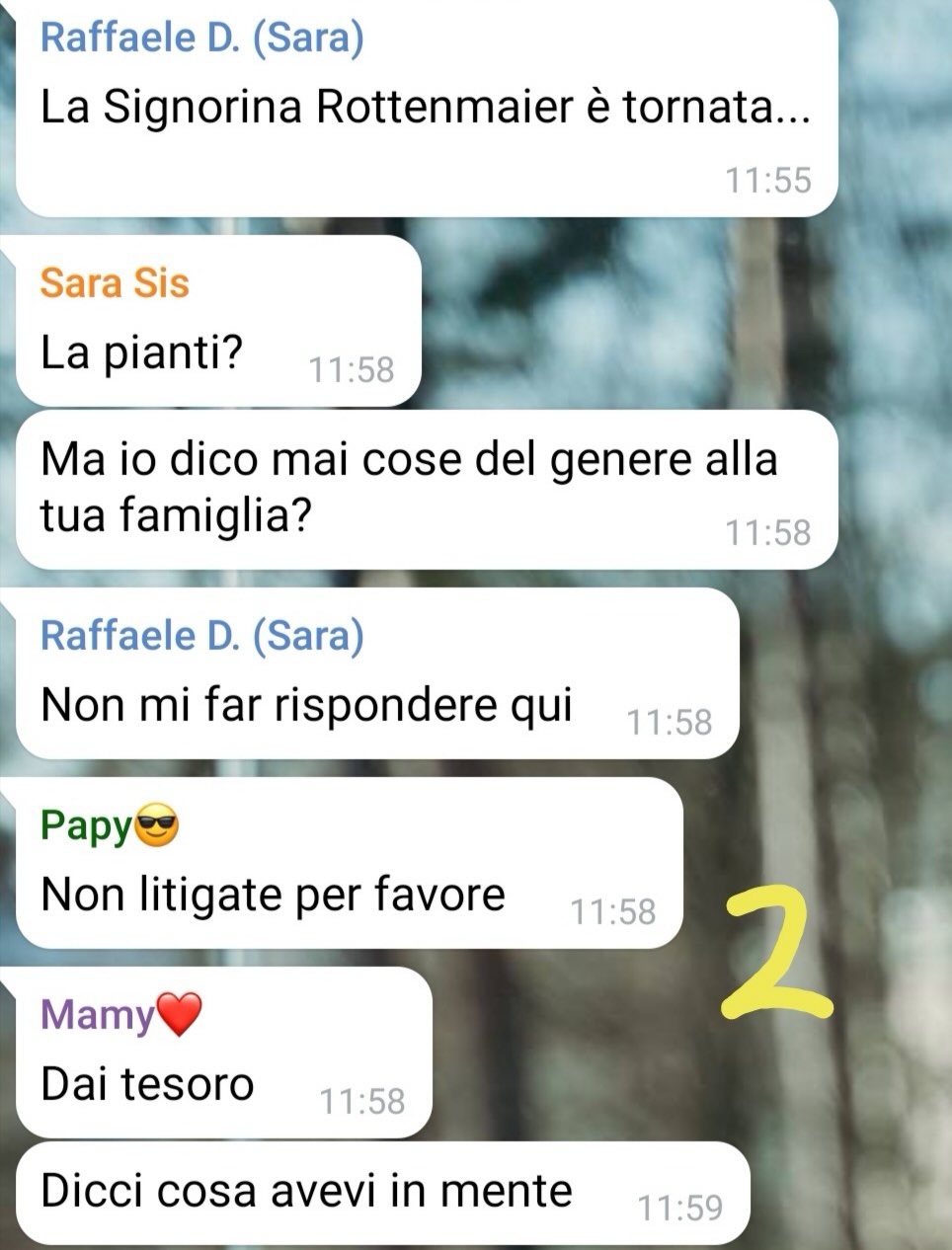Tap the timestamp beside 'Dai tesoro'
Screen dimensions: 952x1250
[x=362, y=1102]
